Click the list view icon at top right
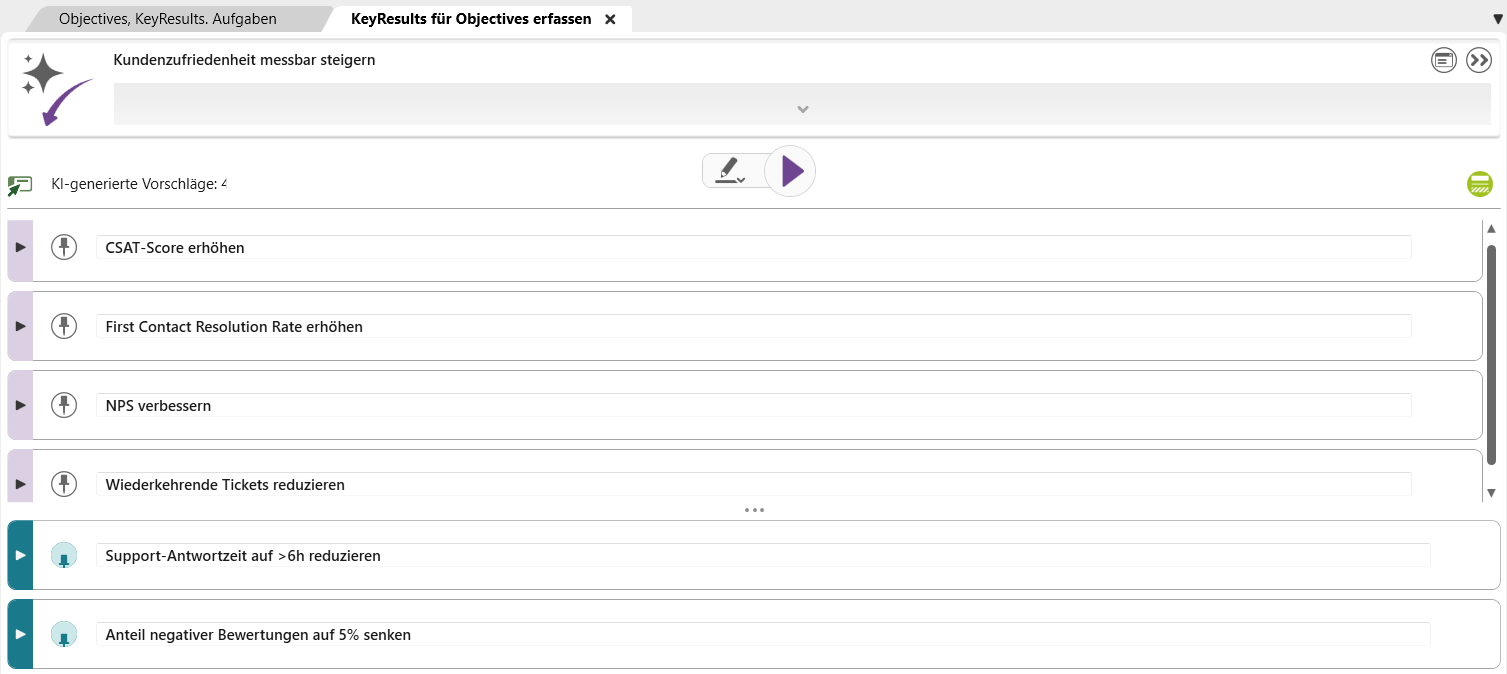 click(1444, 61)
